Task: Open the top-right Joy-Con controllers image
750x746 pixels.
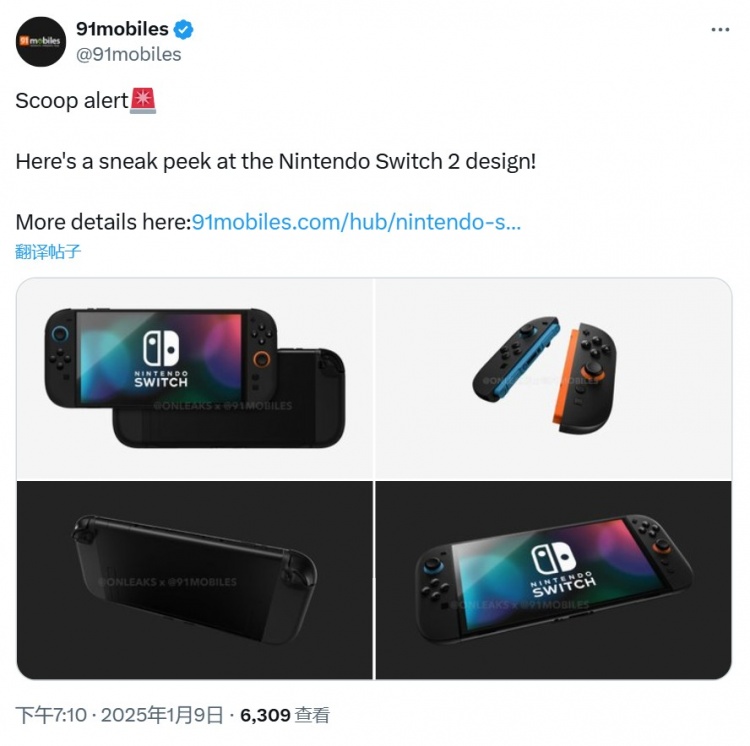Action: (x=553, y=378)
